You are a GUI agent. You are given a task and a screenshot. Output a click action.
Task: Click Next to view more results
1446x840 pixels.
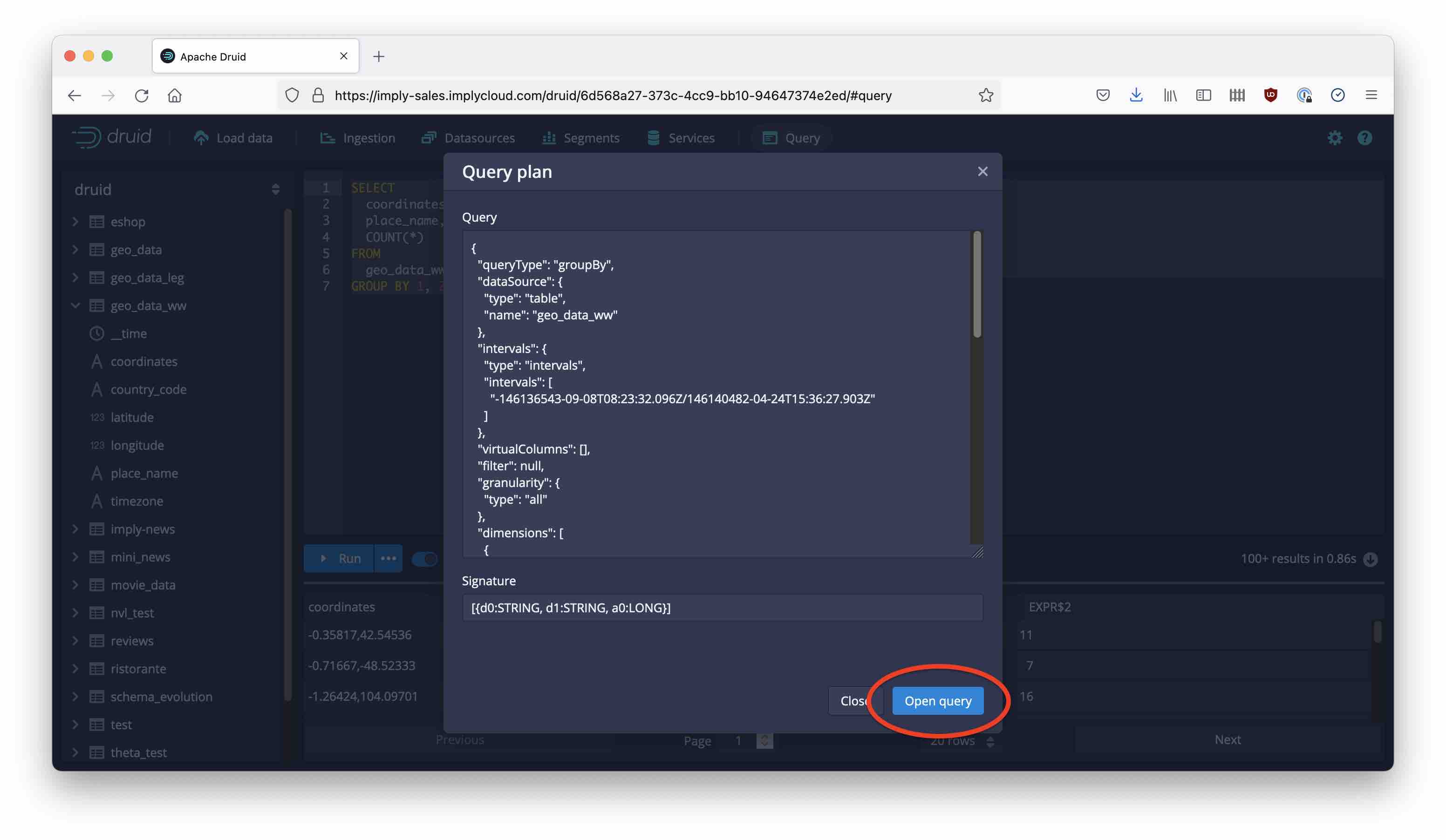pyautogui.click(x=1228, y=740)
